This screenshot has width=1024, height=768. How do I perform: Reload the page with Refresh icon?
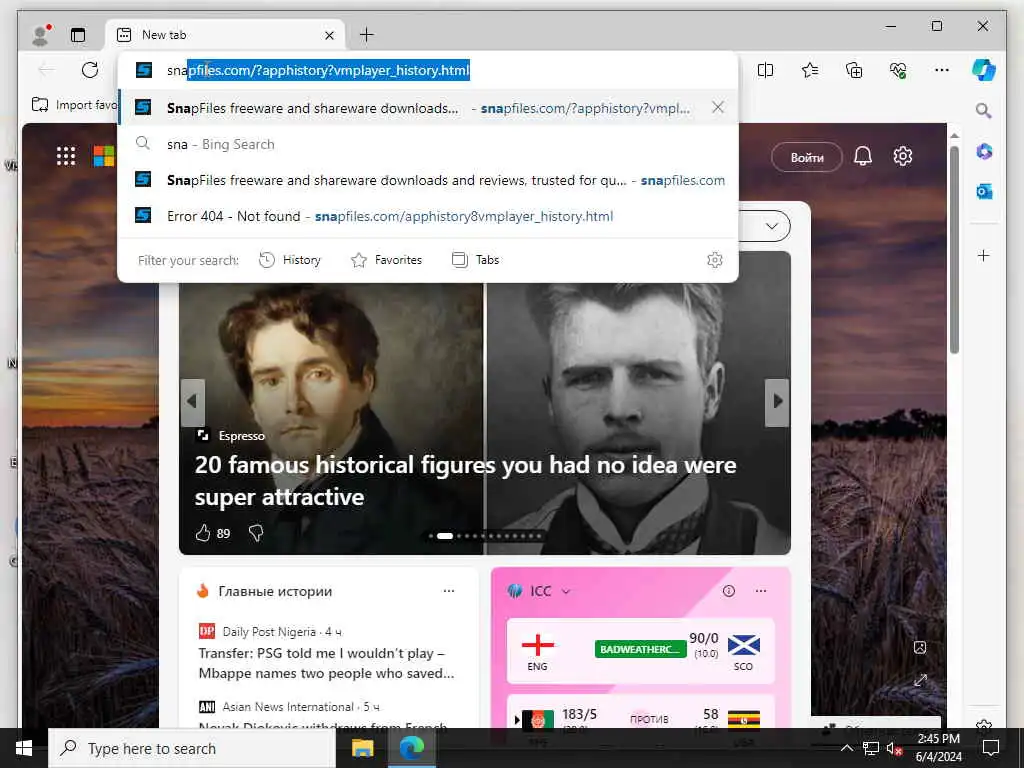[x=90, y=70]
